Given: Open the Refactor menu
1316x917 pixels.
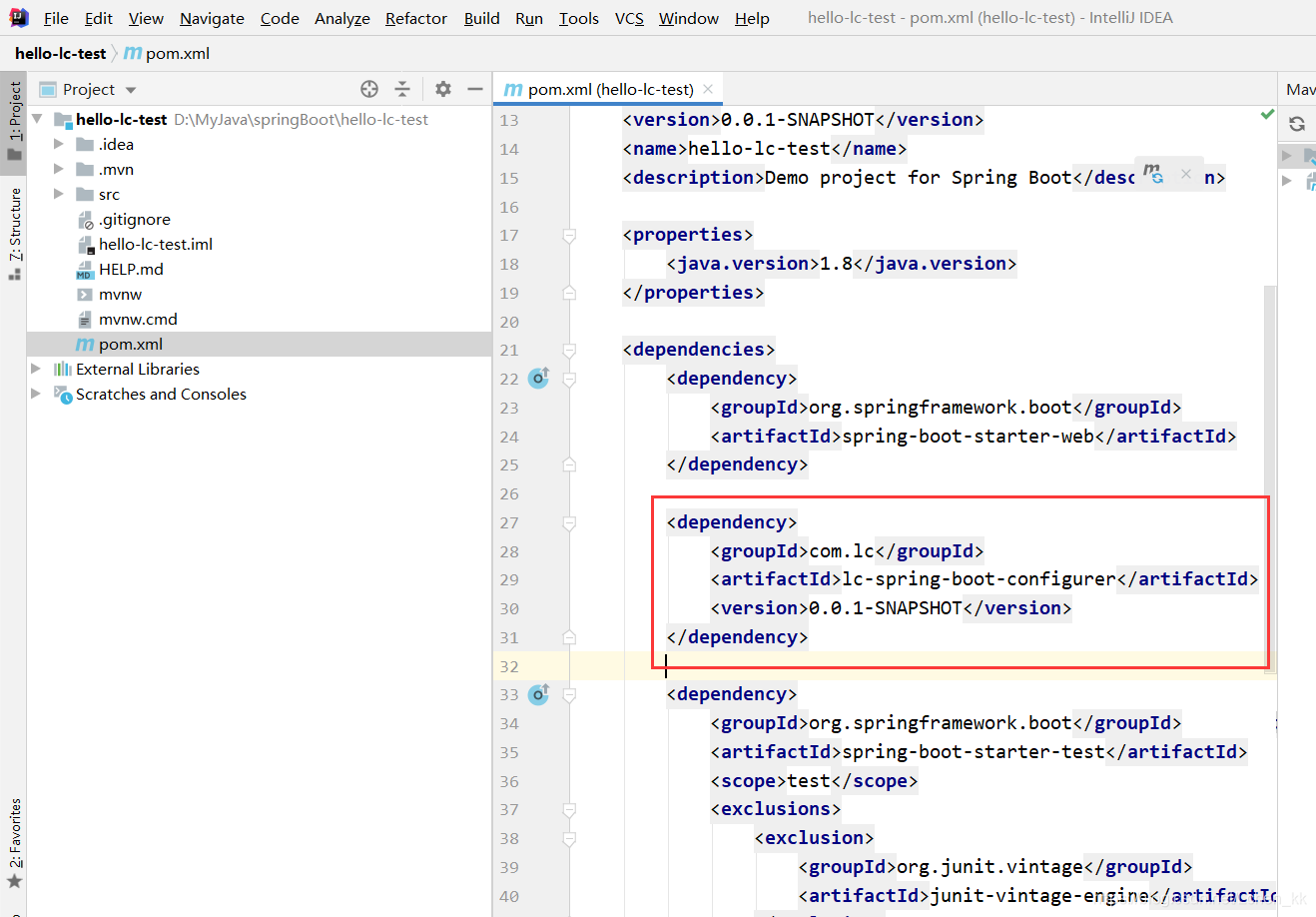Looking at the screenshot, I should pos(416,18).
